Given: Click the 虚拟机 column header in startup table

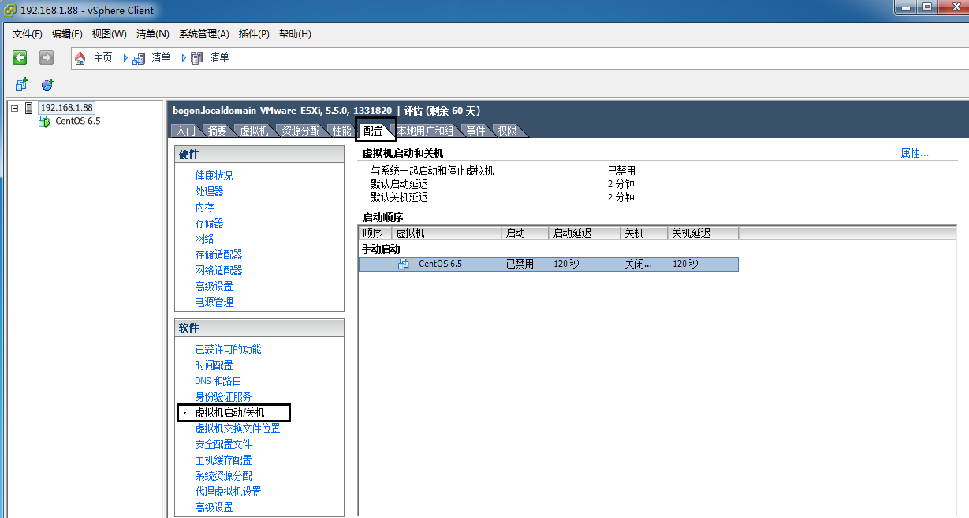Looking at the screenshot, I should tap(446, 233).
